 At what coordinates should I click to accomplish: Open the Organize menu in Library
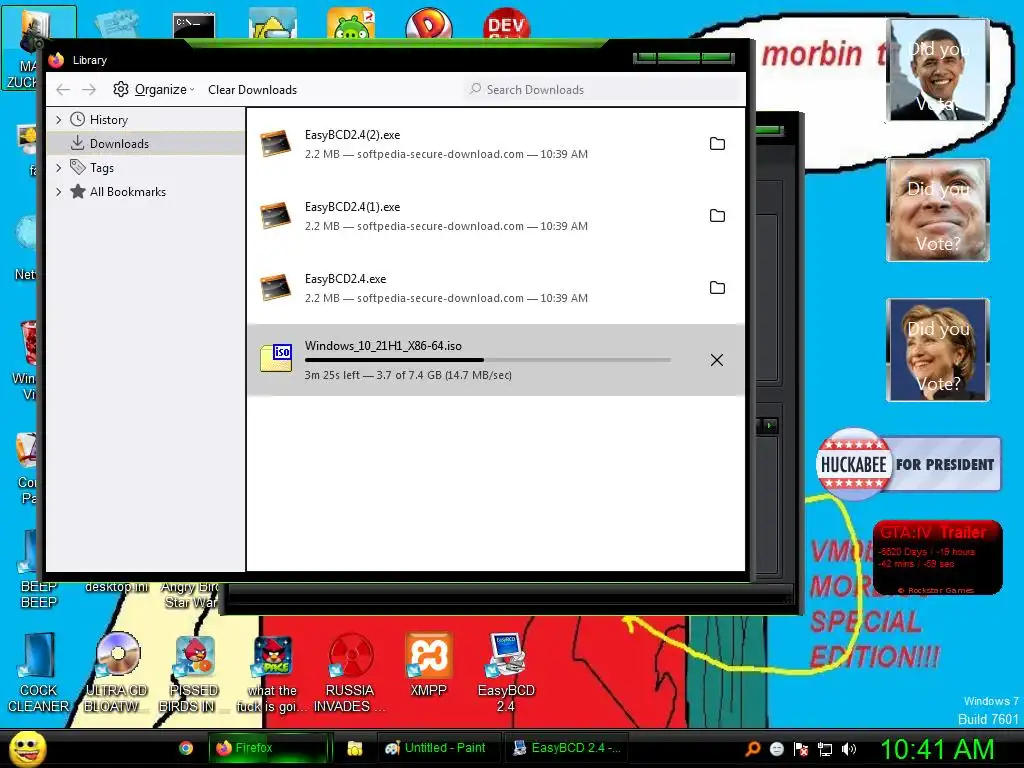tap(153, 89)
